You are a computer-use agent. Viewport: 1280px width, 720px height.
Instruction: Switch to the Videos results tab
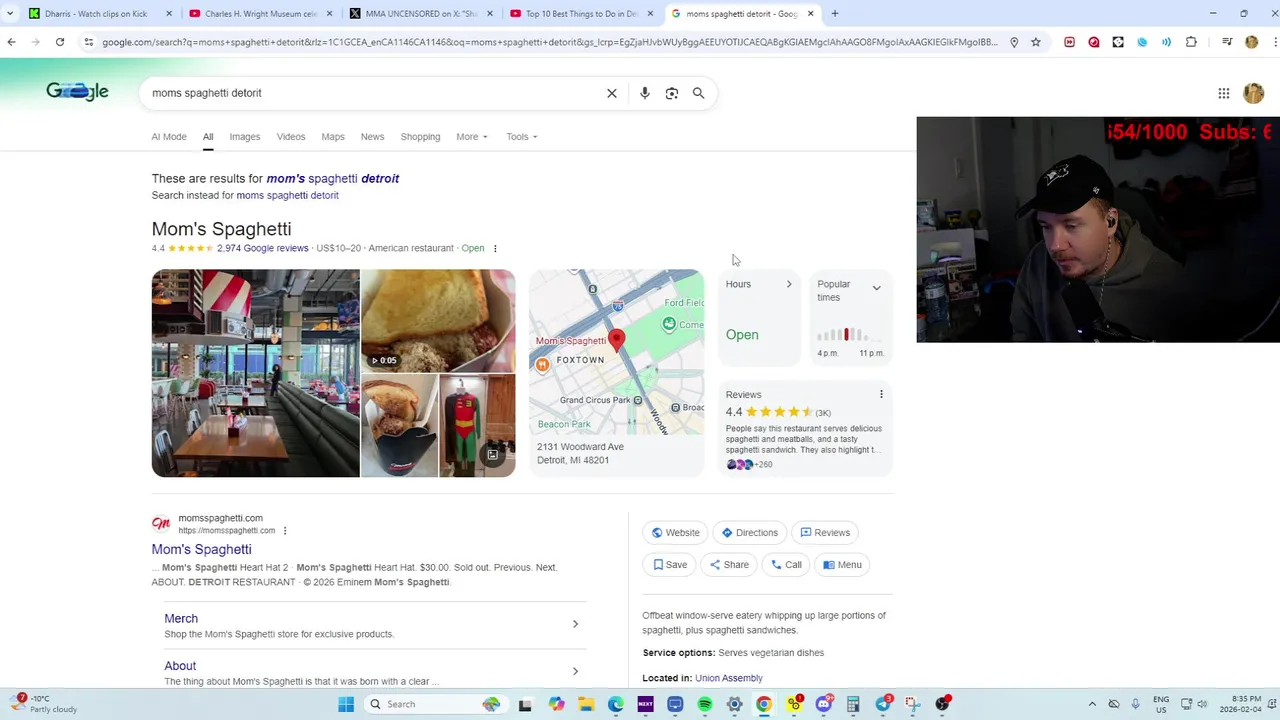point(291,137)
